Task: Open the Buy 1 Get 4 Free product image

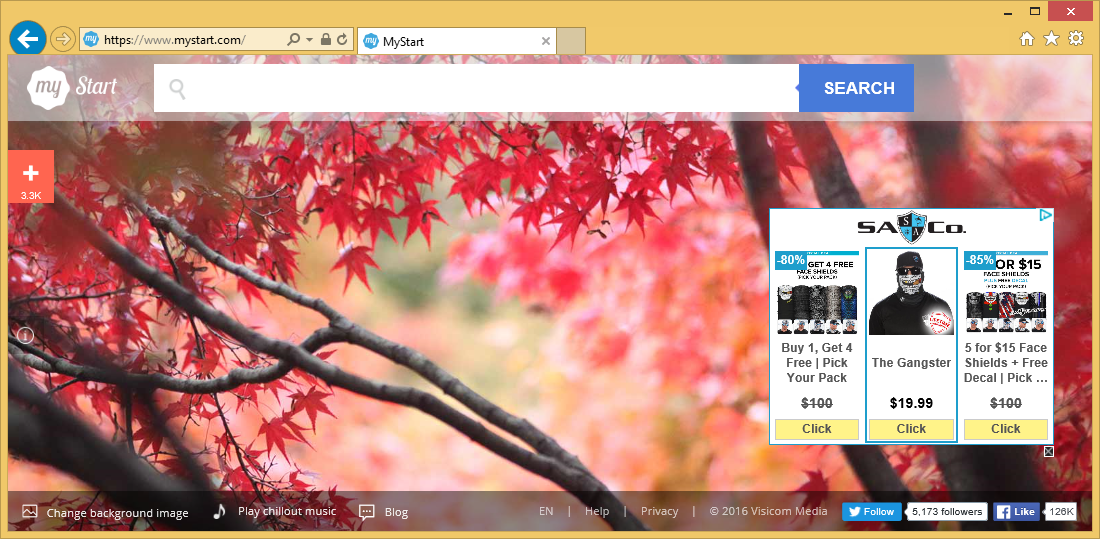Action: coord(817,293)
